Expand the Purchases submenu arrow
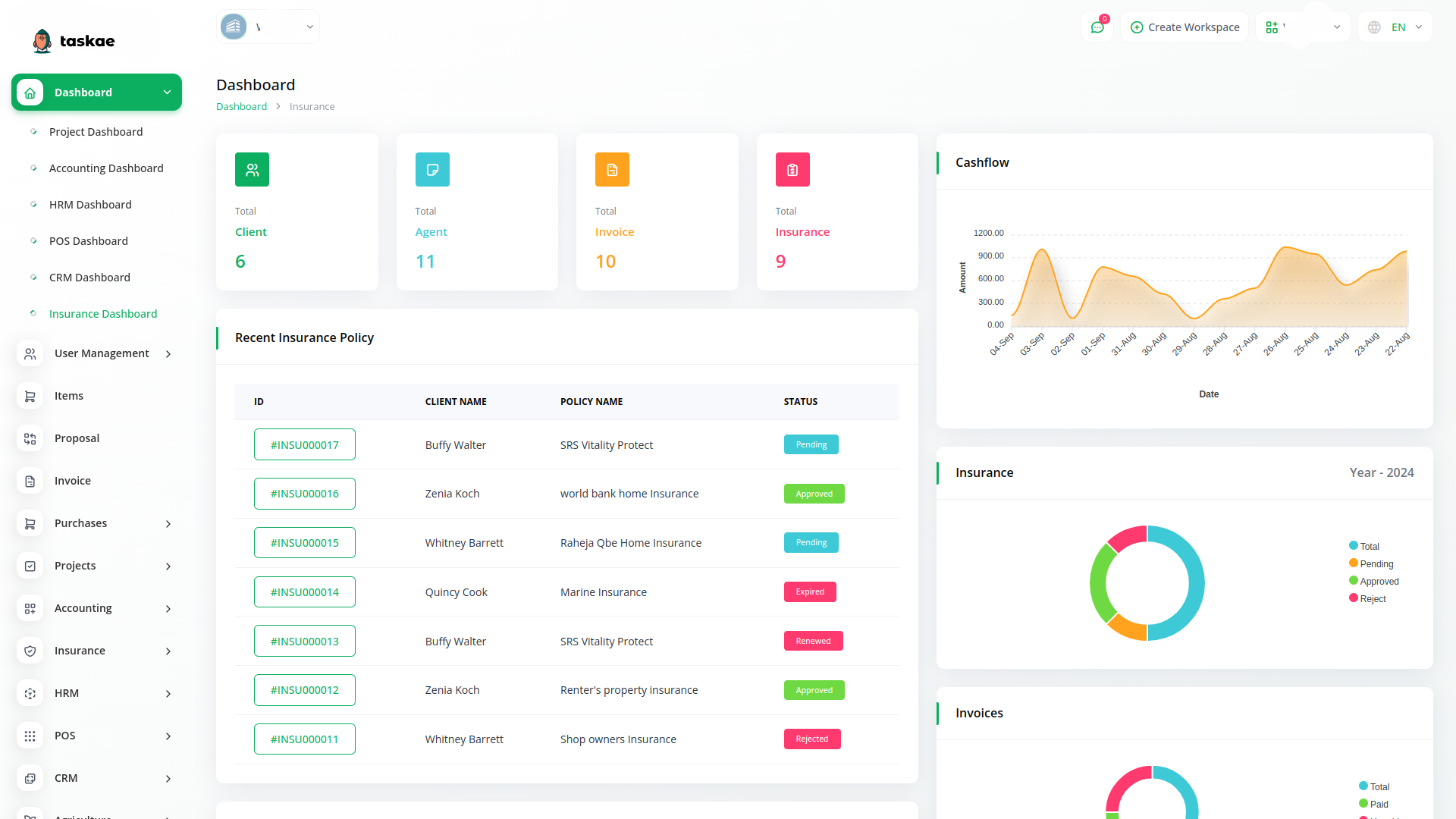Screen dimensions: 1456x819 (x=168, y=524)
